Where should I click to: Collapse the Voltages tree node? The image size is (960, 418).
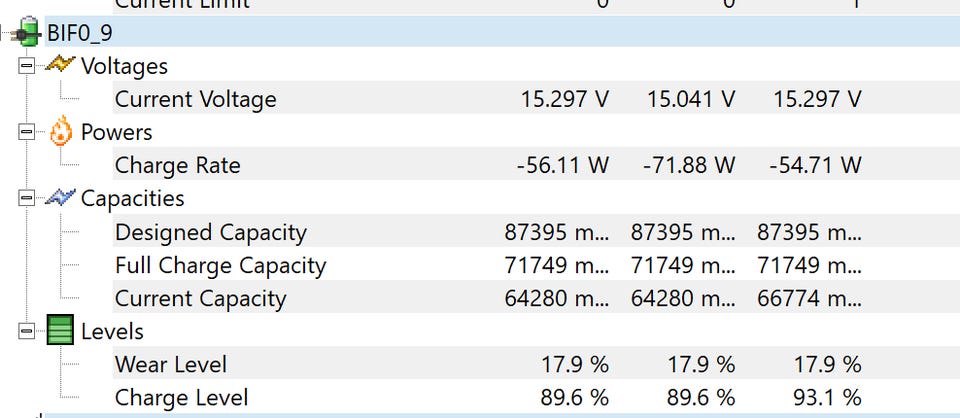(25, 66)
